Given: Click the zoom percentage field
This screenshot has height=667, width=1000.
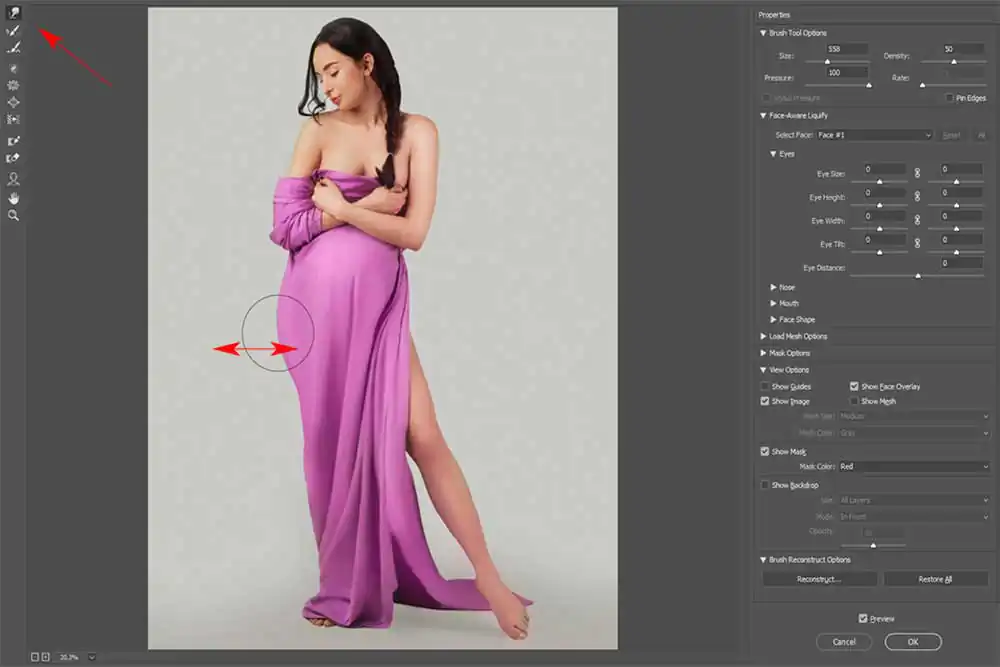Looking at the screenshot, I should click(x=67, y=657).
